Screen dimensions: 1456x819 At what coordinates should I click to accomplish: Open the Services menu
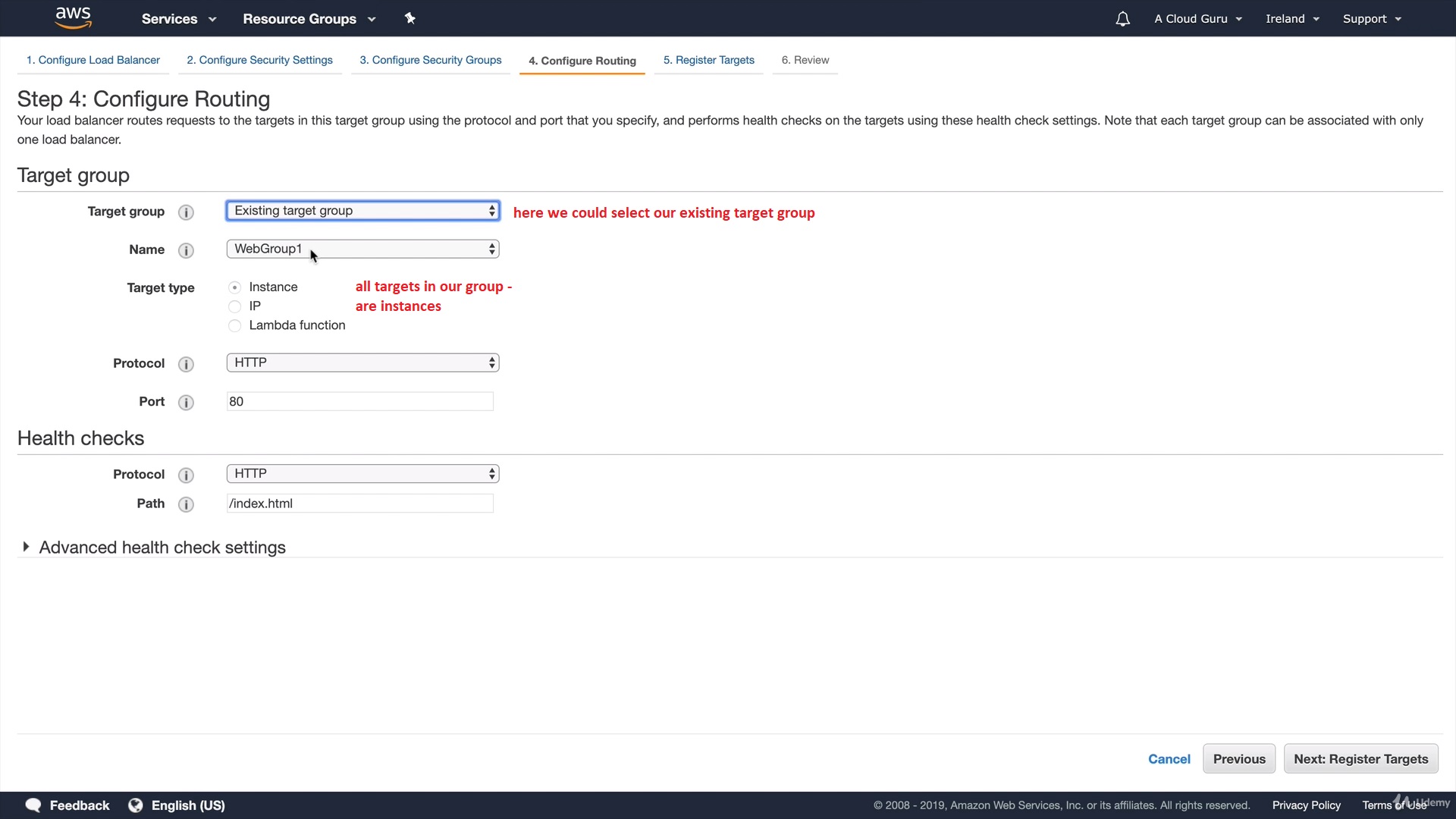point(178,19)
